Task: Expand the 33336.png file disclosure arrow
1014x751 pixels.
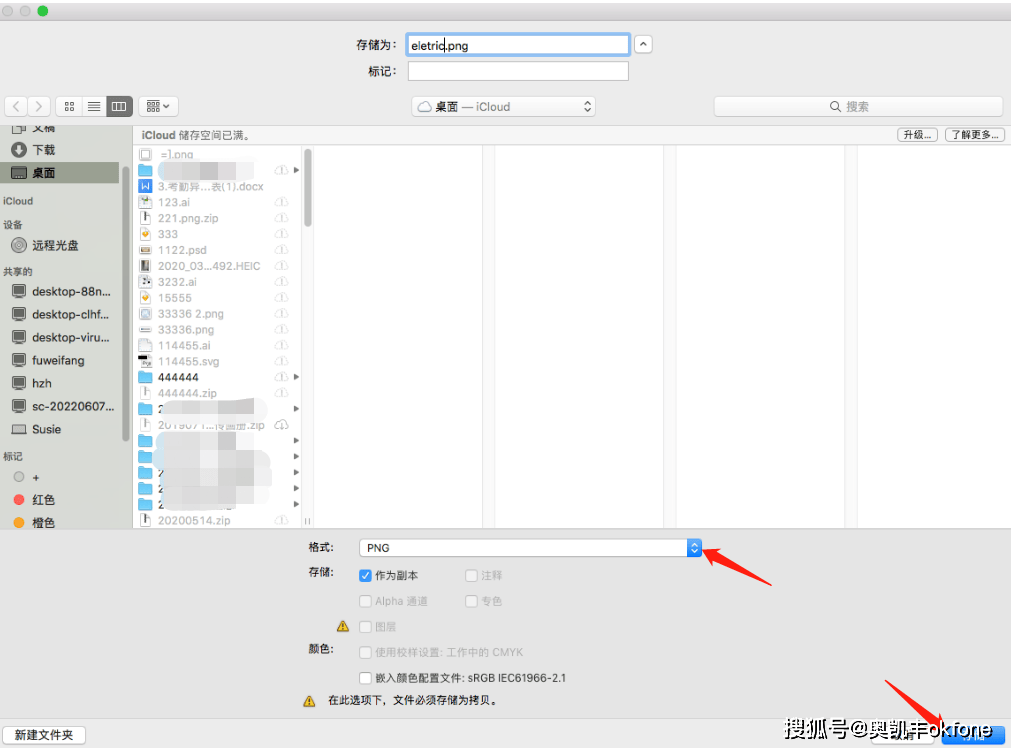Action: click(295, 329)
